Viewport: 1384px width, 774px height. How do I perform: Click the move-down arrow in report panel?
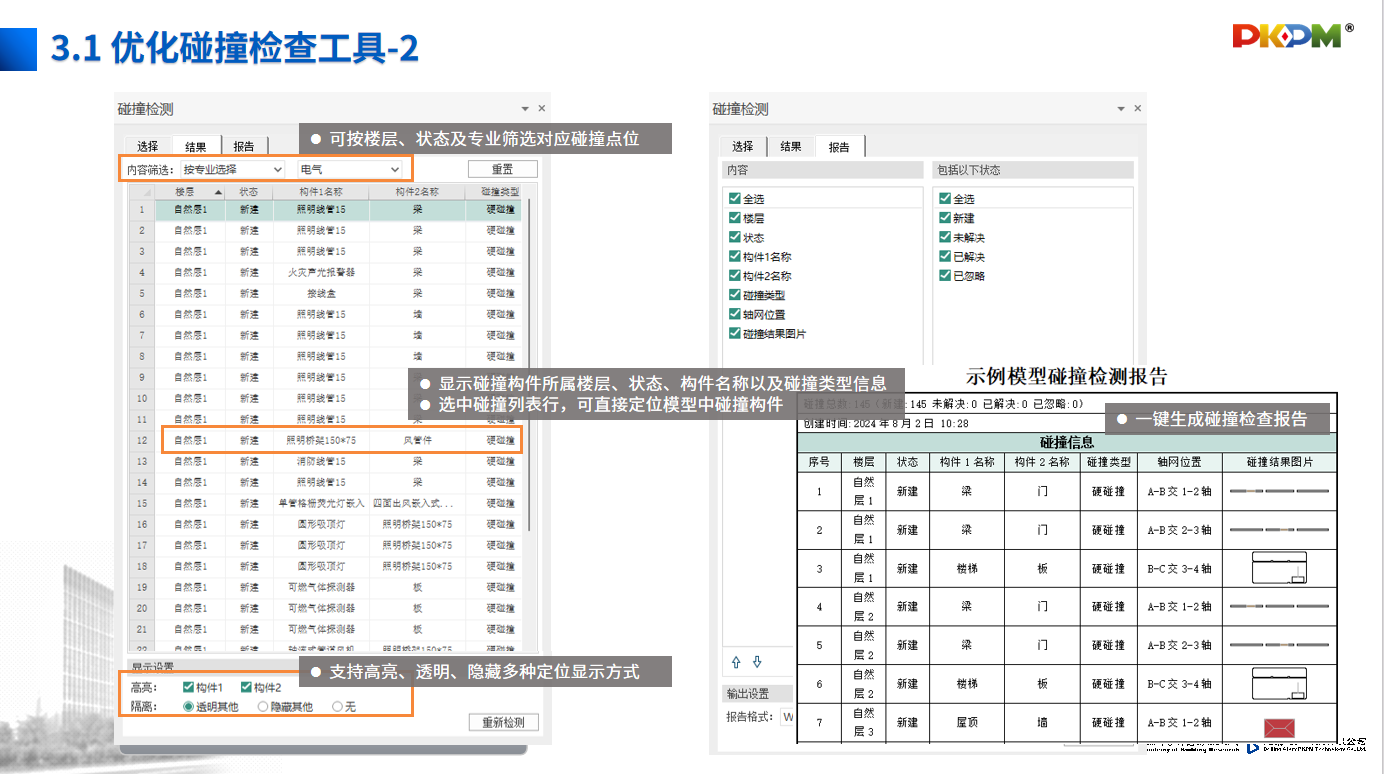click(x=757, y=662)
